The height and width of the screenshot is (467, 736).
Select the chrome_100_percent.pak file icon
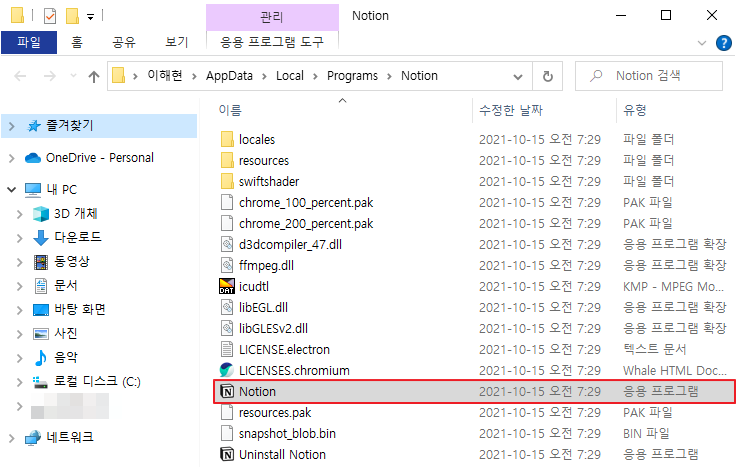227,202
